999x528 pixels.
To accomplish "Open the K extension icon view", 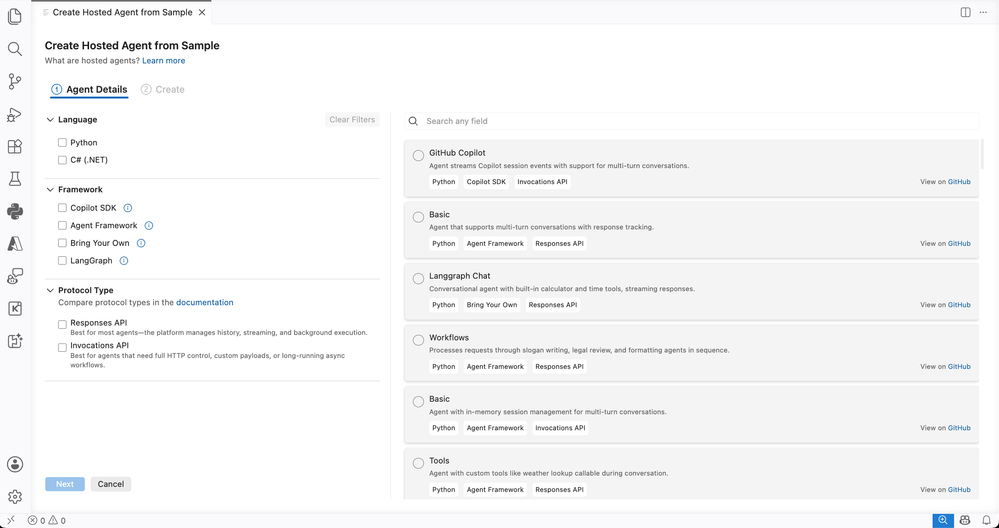I will click(x=15, y=309).
